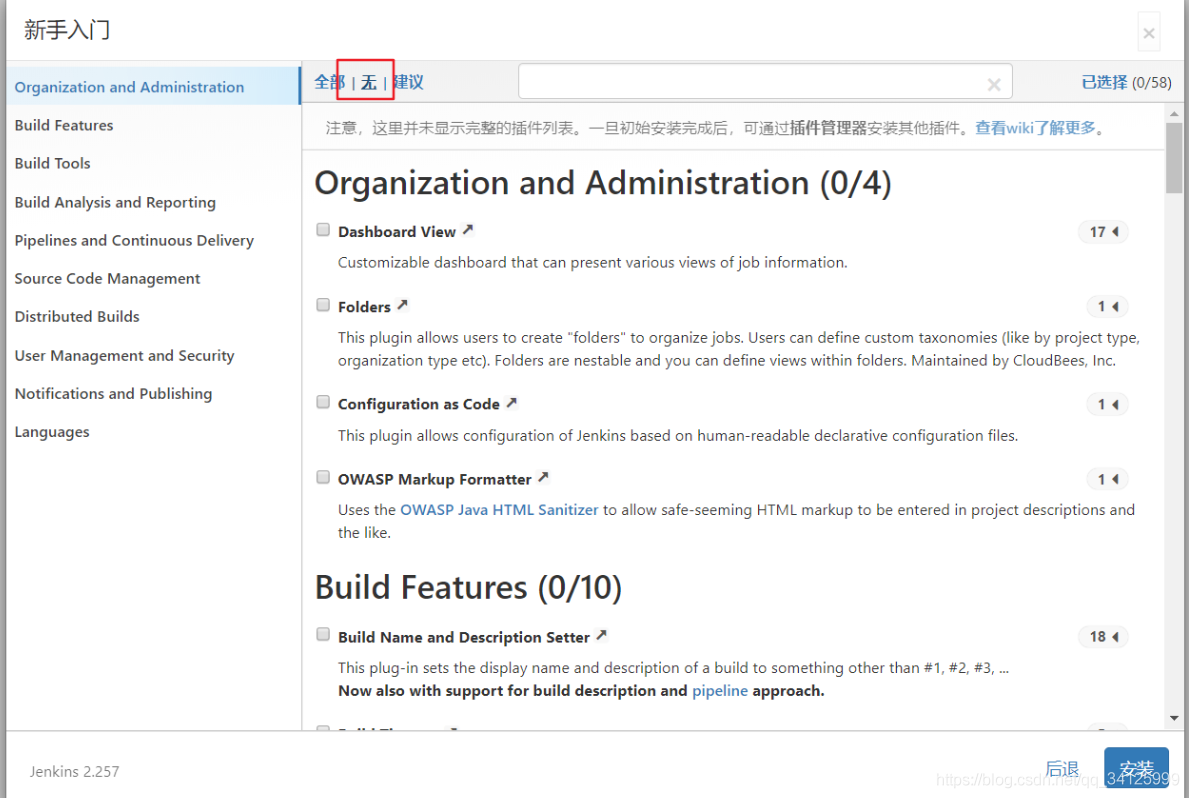
Task: Clear the plugin search field with X icon
Action: click(x=993, y=85)
